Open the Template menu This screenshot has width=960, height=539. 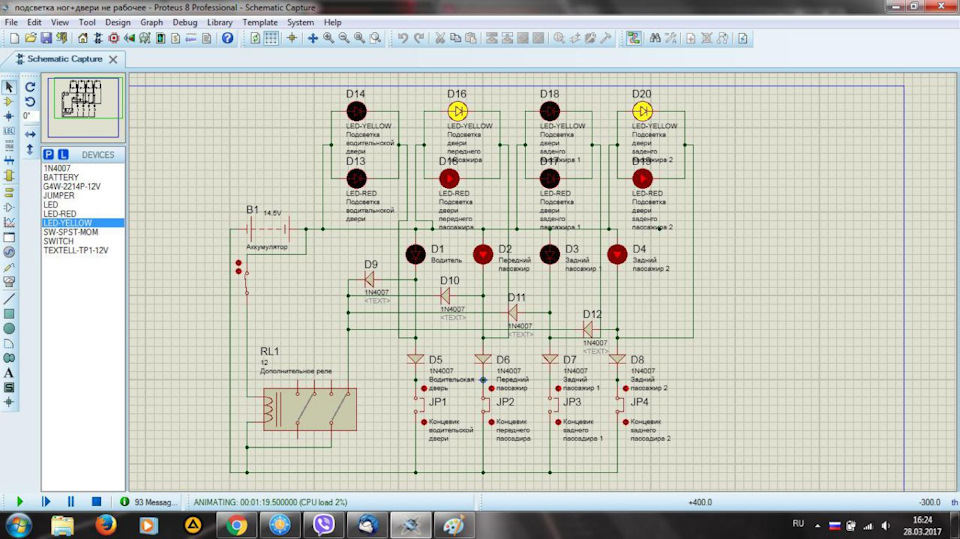coord(260,22)
